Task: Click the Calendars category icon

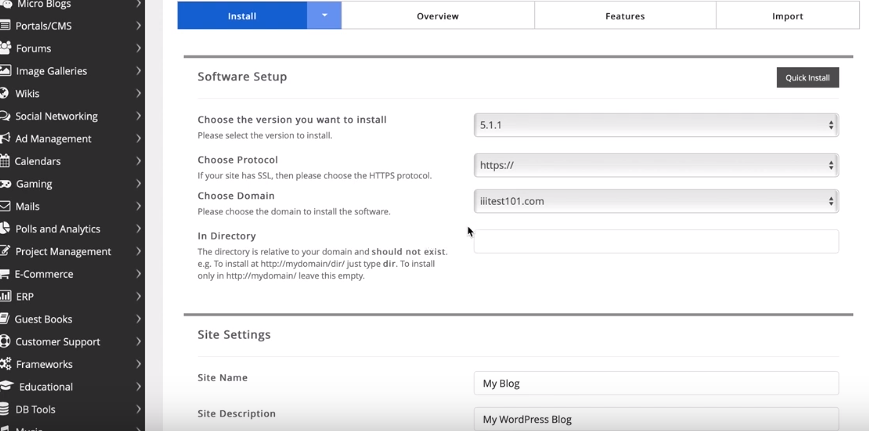Action: 6,161
